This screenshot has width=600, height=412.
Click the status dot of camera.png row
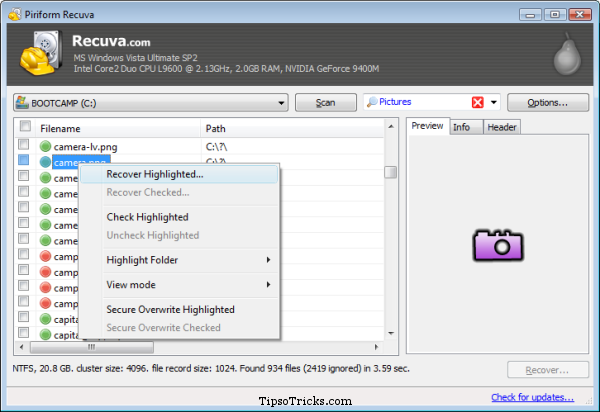[x=45, y=162]
